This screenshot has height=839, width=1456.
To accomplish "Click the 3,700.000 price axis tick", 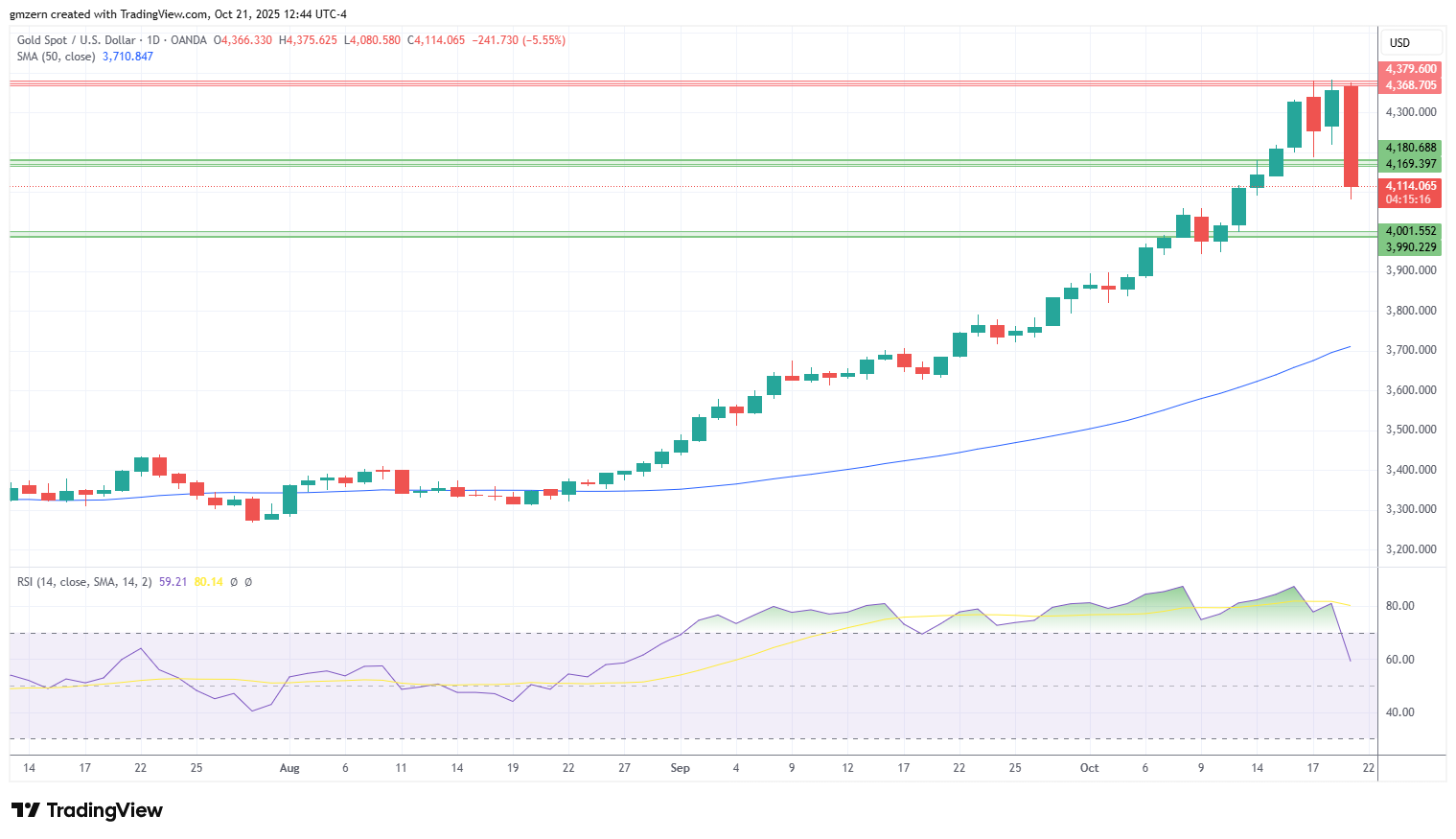I will (1411, 350).
